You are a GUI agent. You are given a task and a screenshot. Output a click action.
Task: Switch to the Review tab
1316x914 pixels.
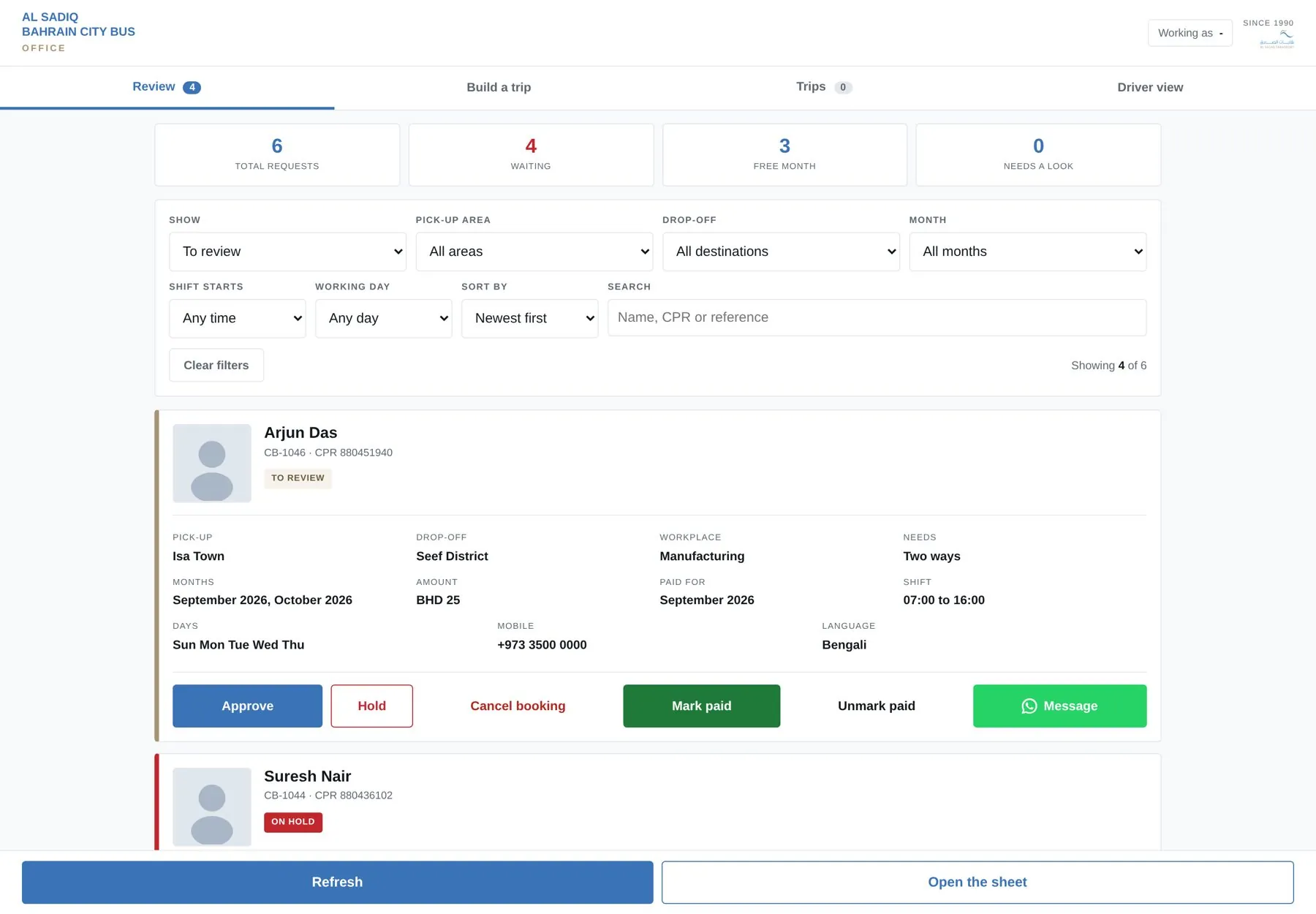167,87
